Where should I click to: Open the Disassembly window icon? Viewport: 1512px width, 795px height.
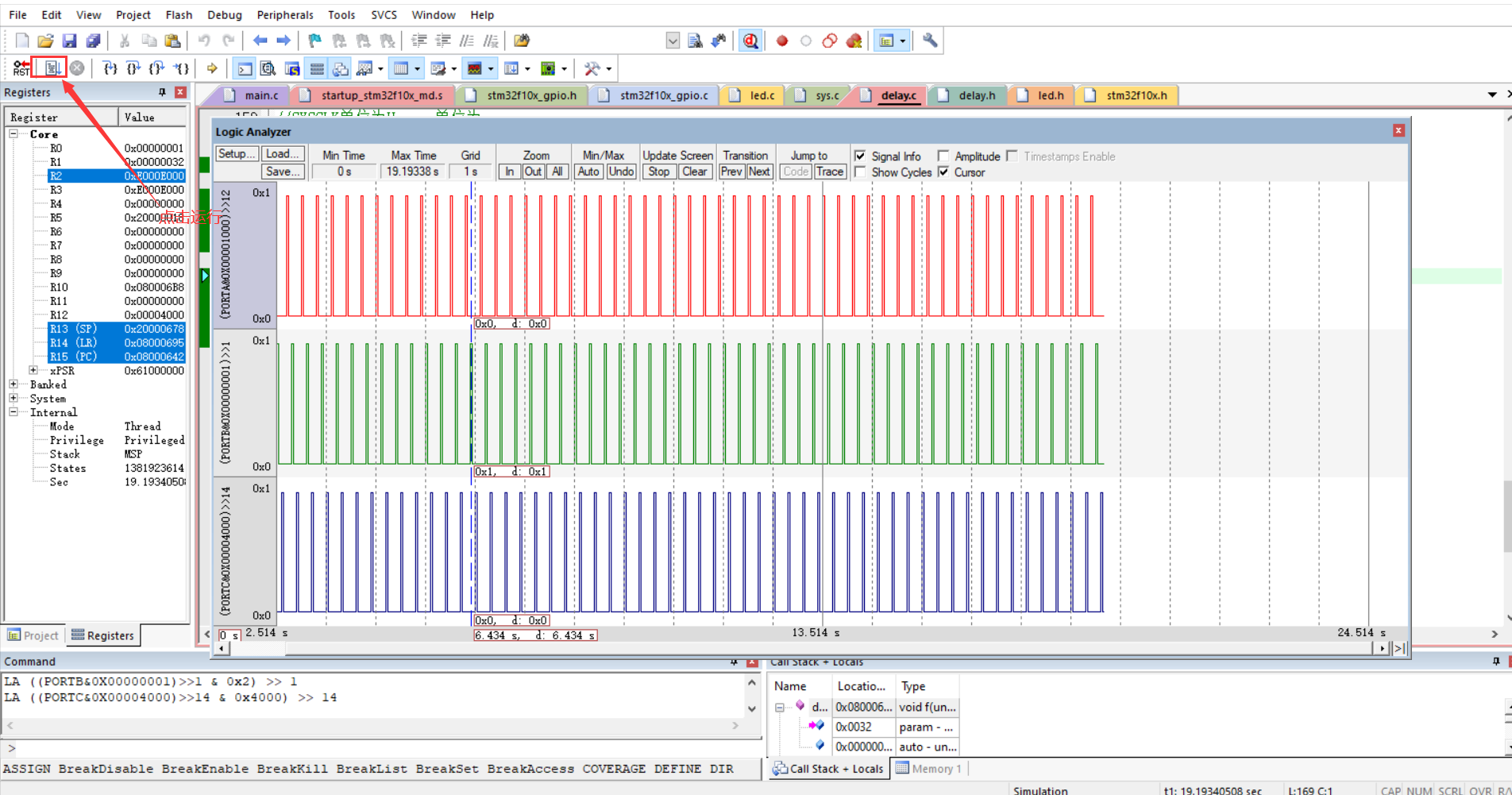[x=268, y=69]
